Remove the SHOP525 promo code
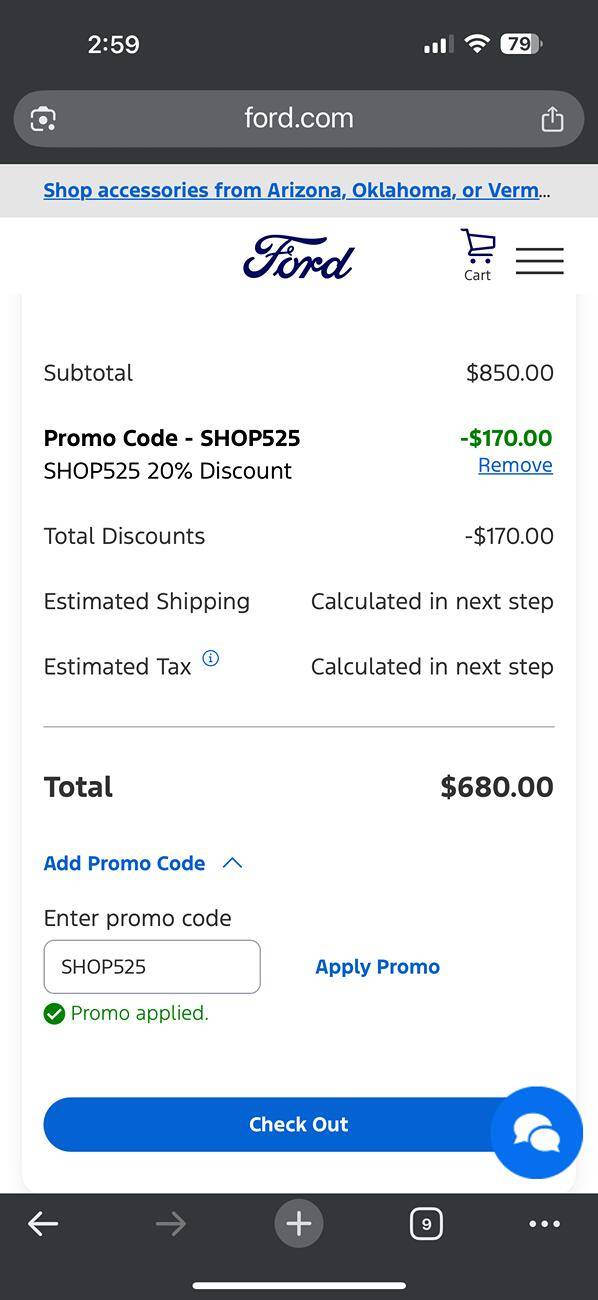 coord(515,465)
